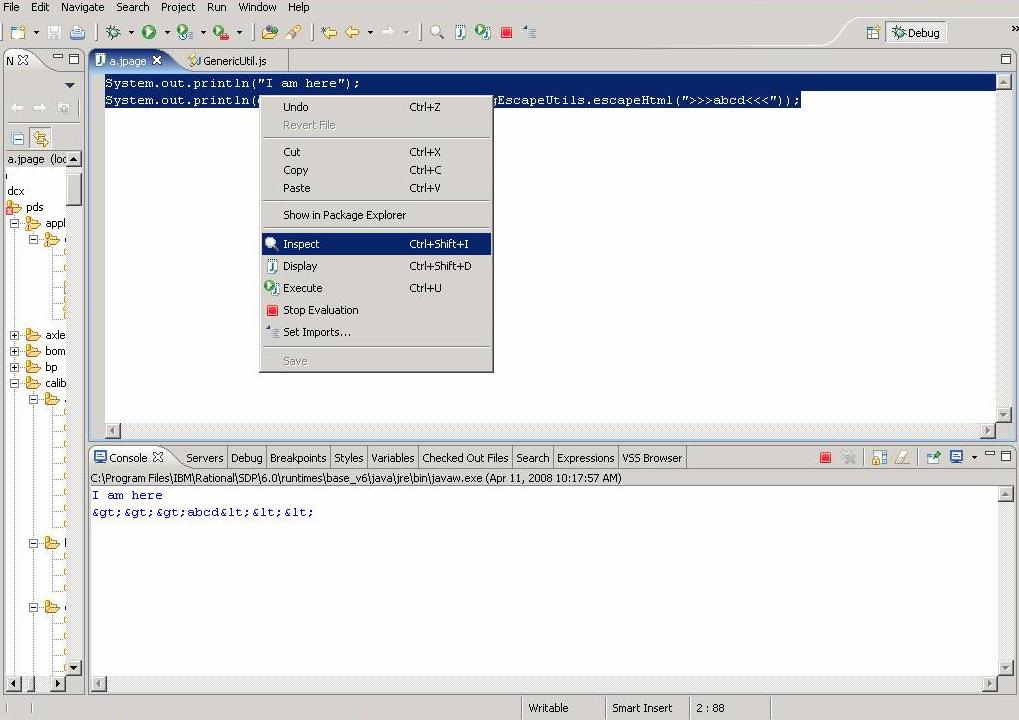Choose Execute in context menu
Screen dimensions: 1019x720
[x=376, y=289]
